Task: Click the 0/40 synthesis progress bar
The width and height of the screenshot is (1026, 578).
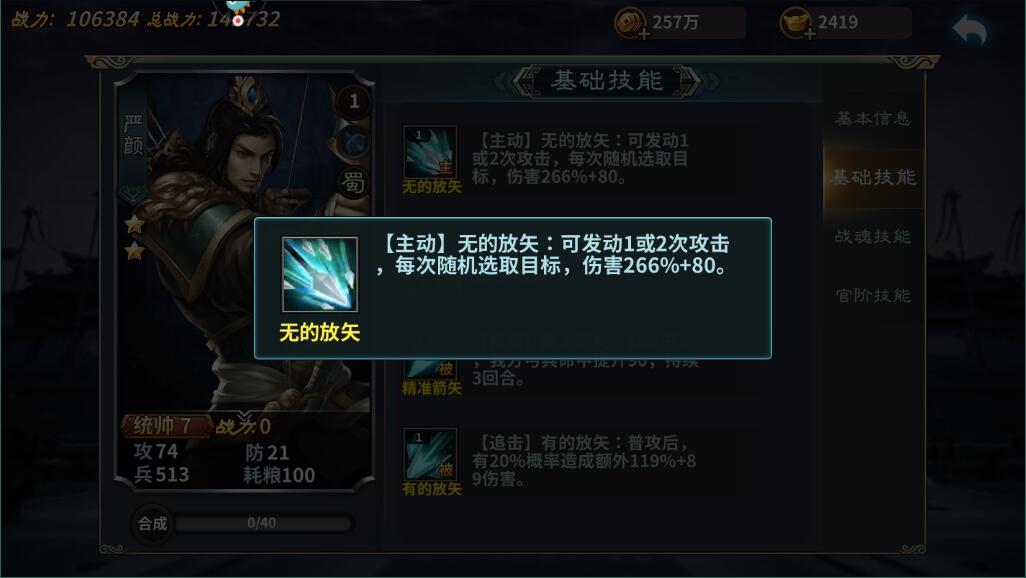Action: [262, 523]
